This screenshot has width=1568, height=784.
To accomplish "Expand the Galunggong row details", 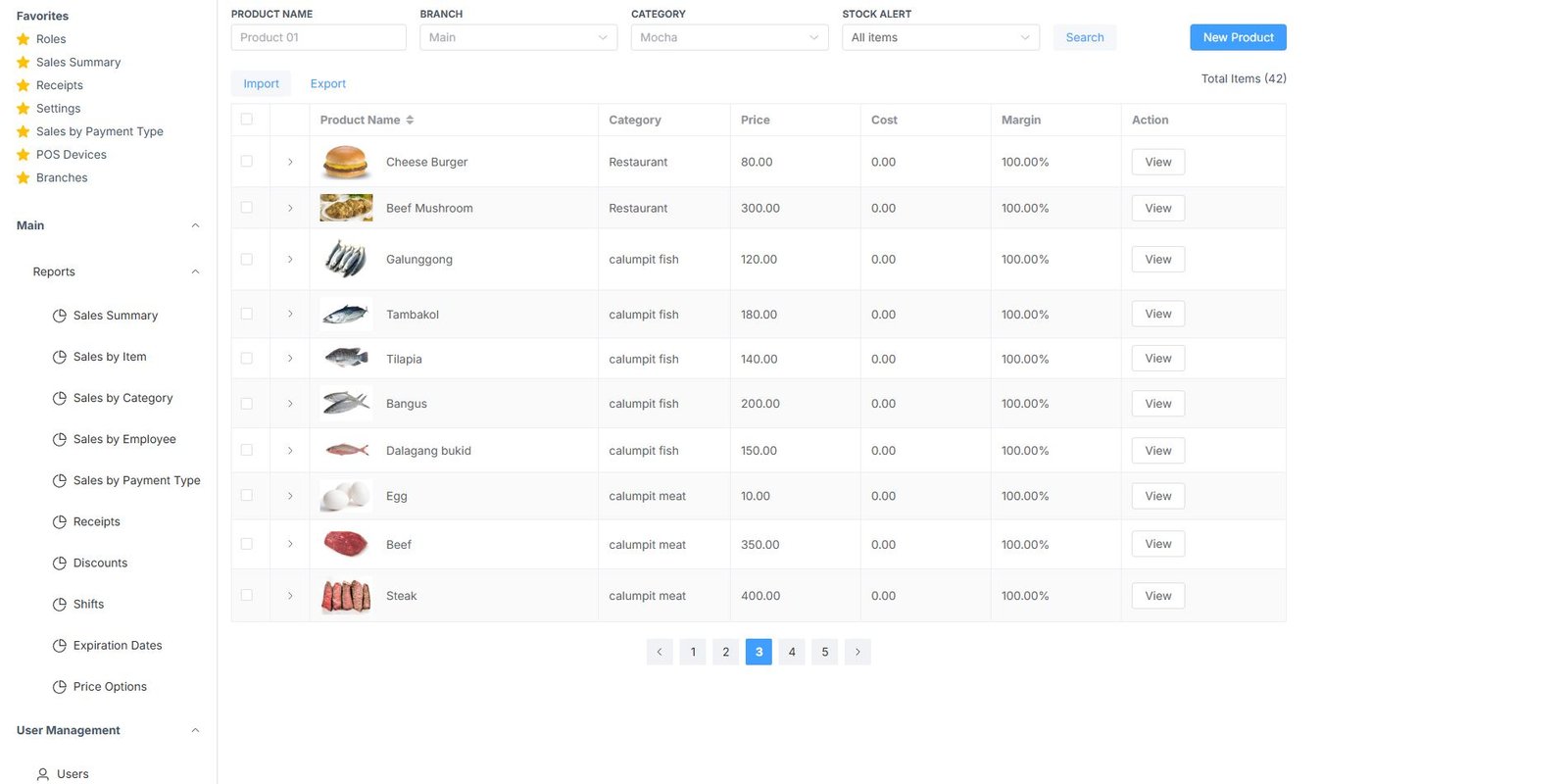I will point(290,260).
